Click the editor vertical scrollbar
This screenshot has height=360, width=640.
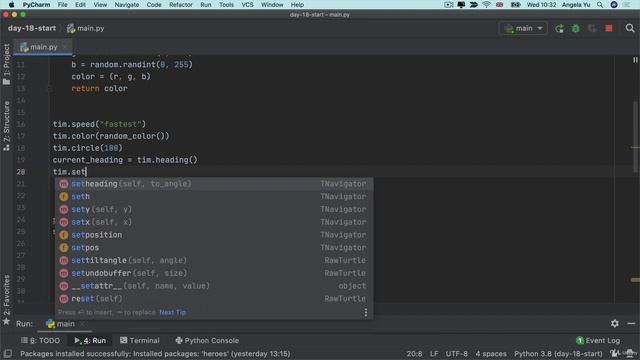636,137
